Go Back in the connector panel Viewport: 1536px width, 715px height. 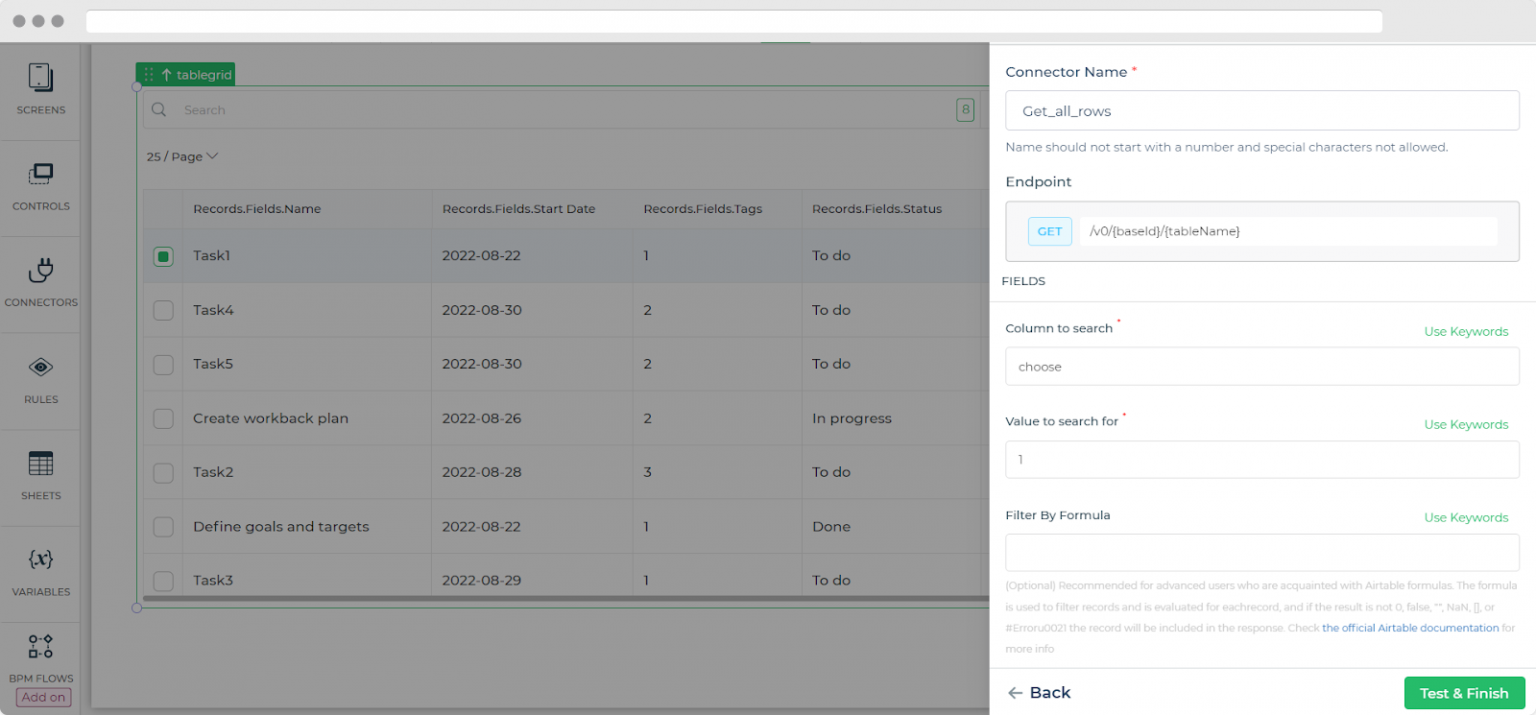pyautogui.click(x=1038, y=692)
